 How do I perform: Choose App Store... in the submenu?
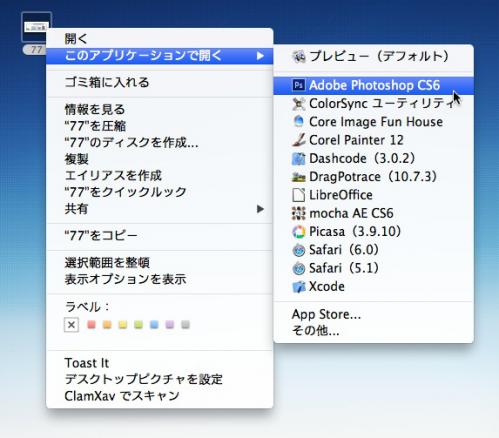click(373, 314)
